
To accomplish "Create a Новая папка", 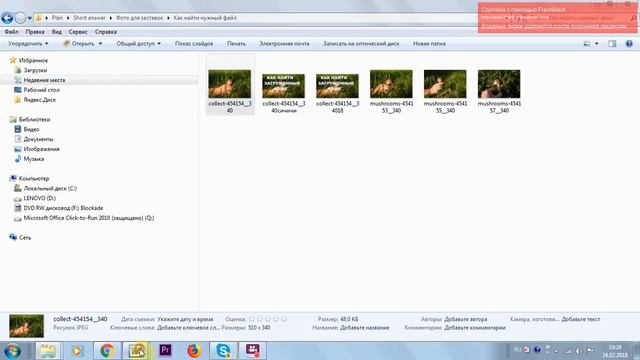I will [x=429, y=43].
